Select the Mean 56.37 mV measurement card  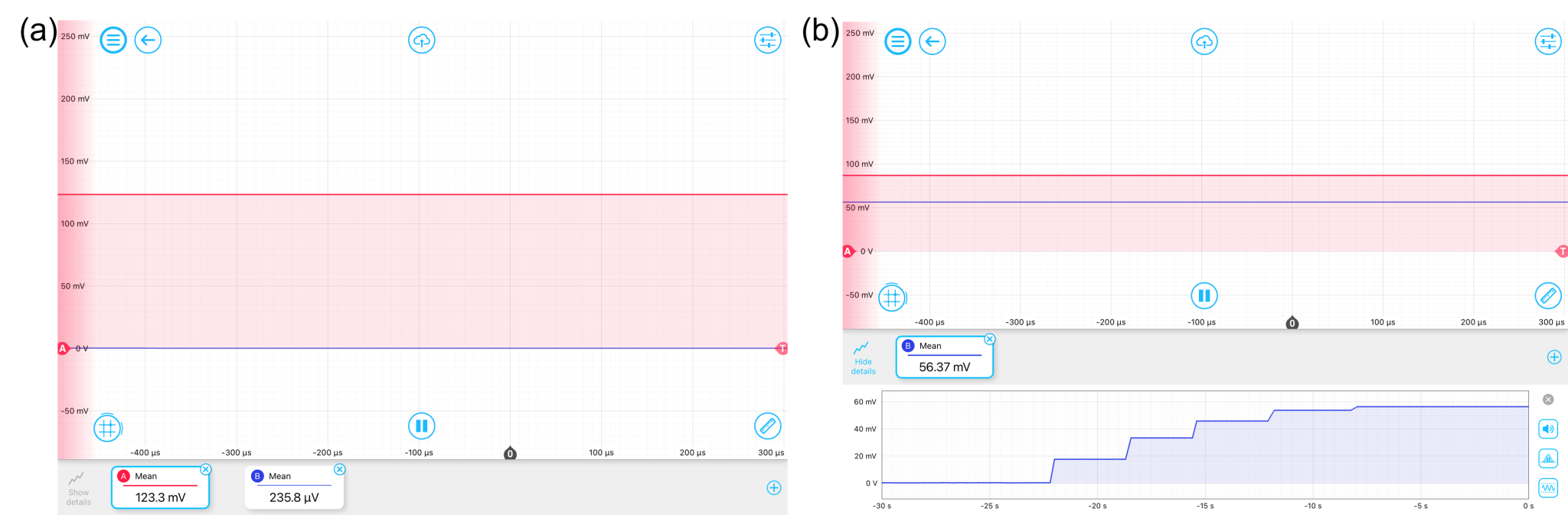tap(944, 358)
